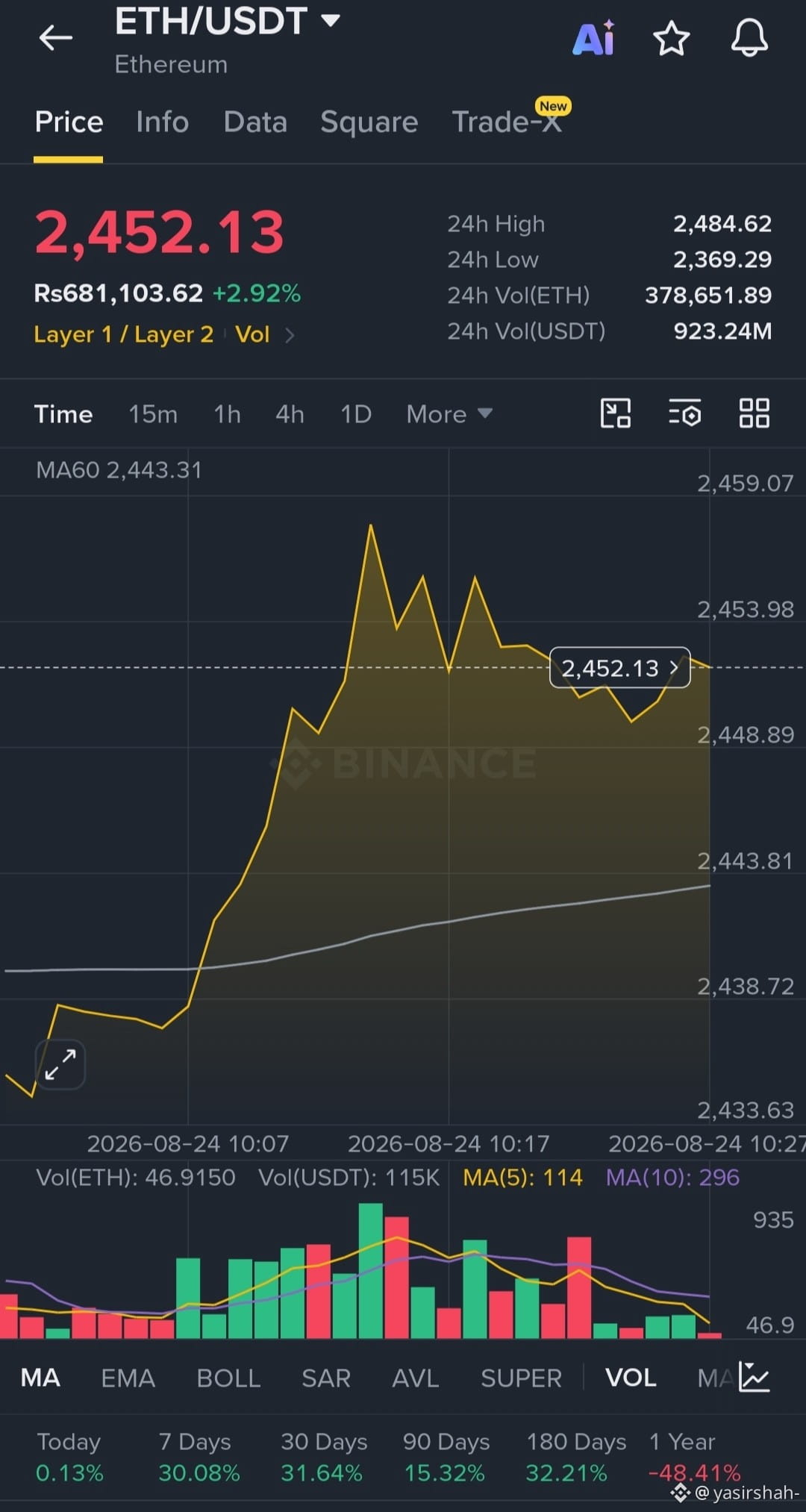Enable the EMA indicator
Viewport: 806px width, 1512px height.
point(128,1378)
